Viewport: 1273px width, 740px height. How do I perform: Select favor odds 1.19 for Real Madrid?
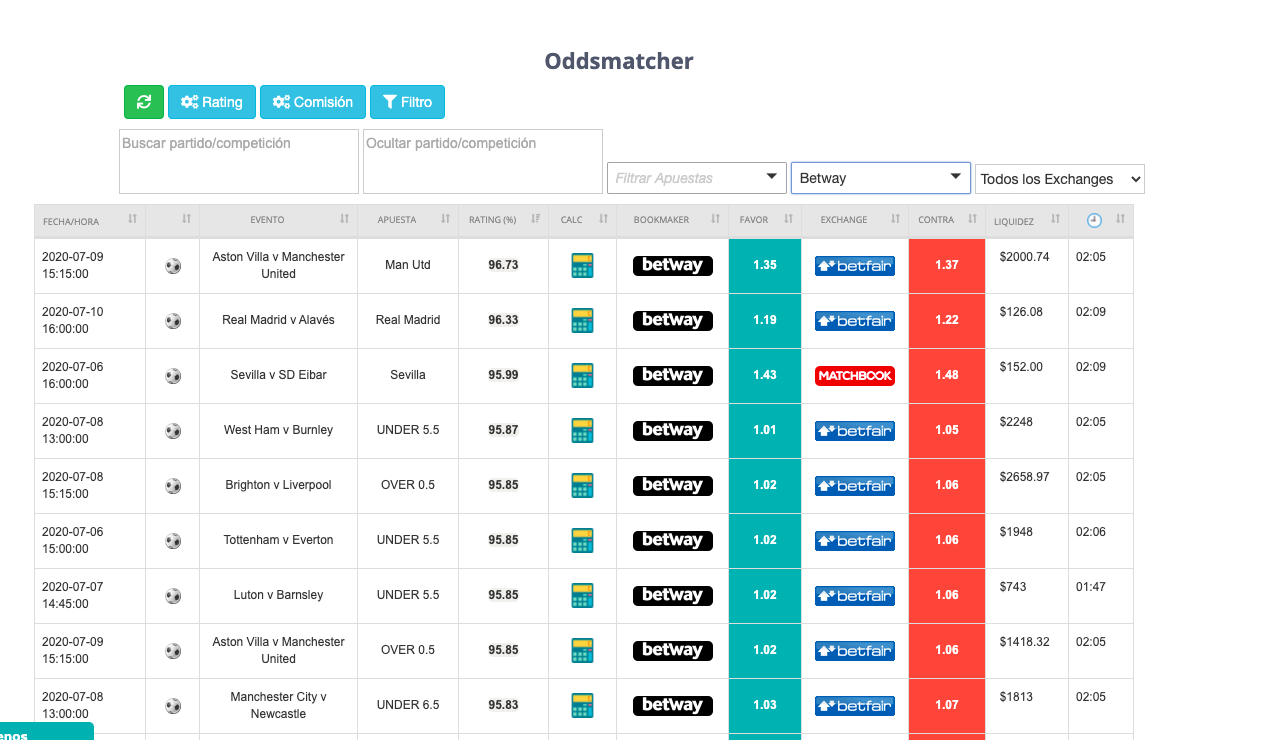tap(765, 321)
